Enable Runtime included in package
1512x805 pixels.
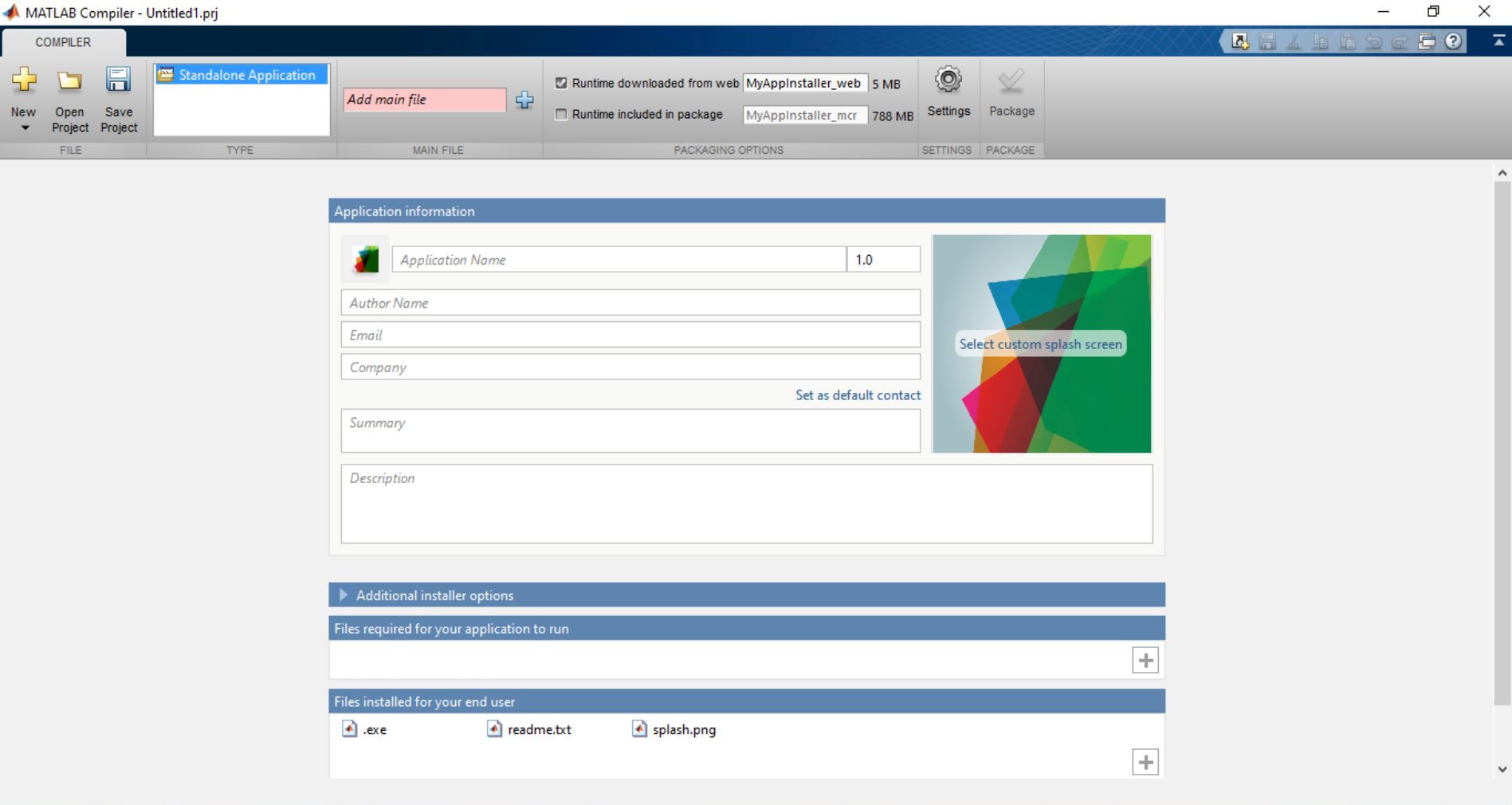click(x=561, y=114)
